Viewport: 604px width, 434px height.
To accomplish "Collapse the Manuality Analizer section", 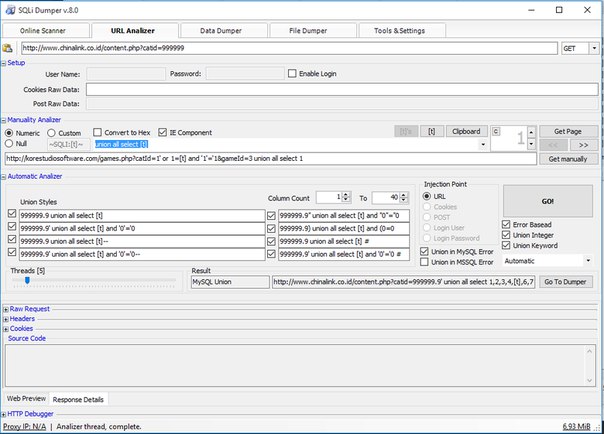I will (x=3, y=120).
